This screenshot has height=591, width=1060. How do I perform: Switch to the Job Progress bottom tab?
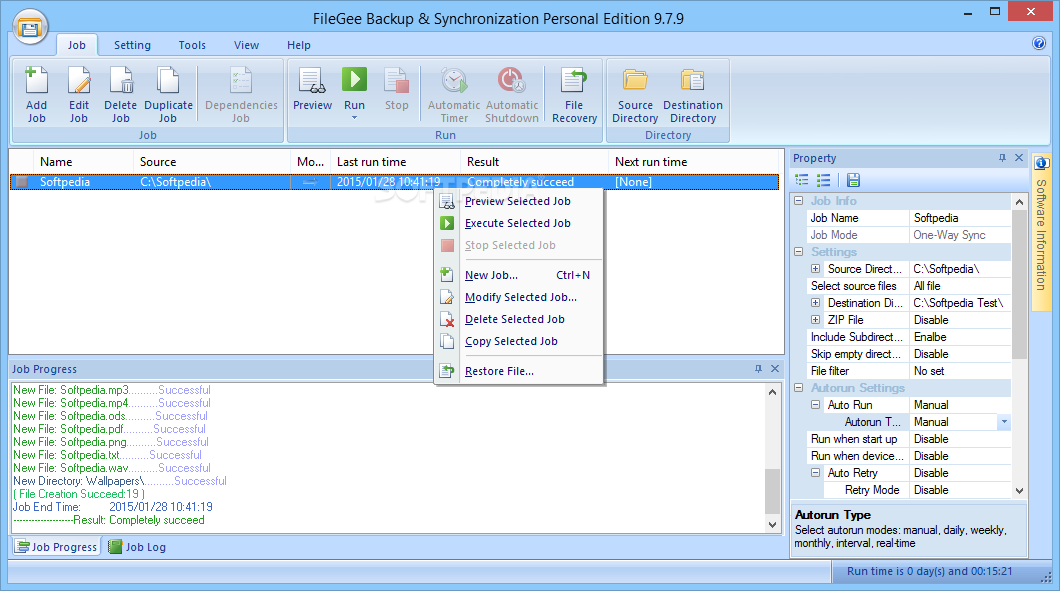point(57,546)
